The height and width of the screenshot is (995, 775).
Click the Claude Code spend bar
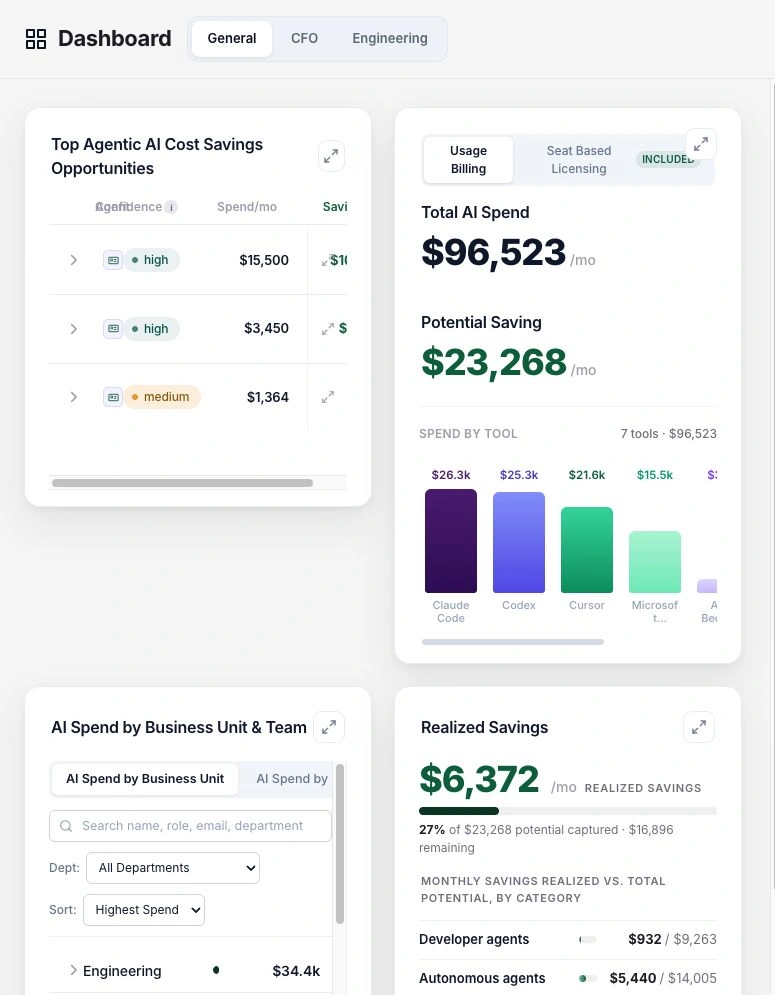451,541
